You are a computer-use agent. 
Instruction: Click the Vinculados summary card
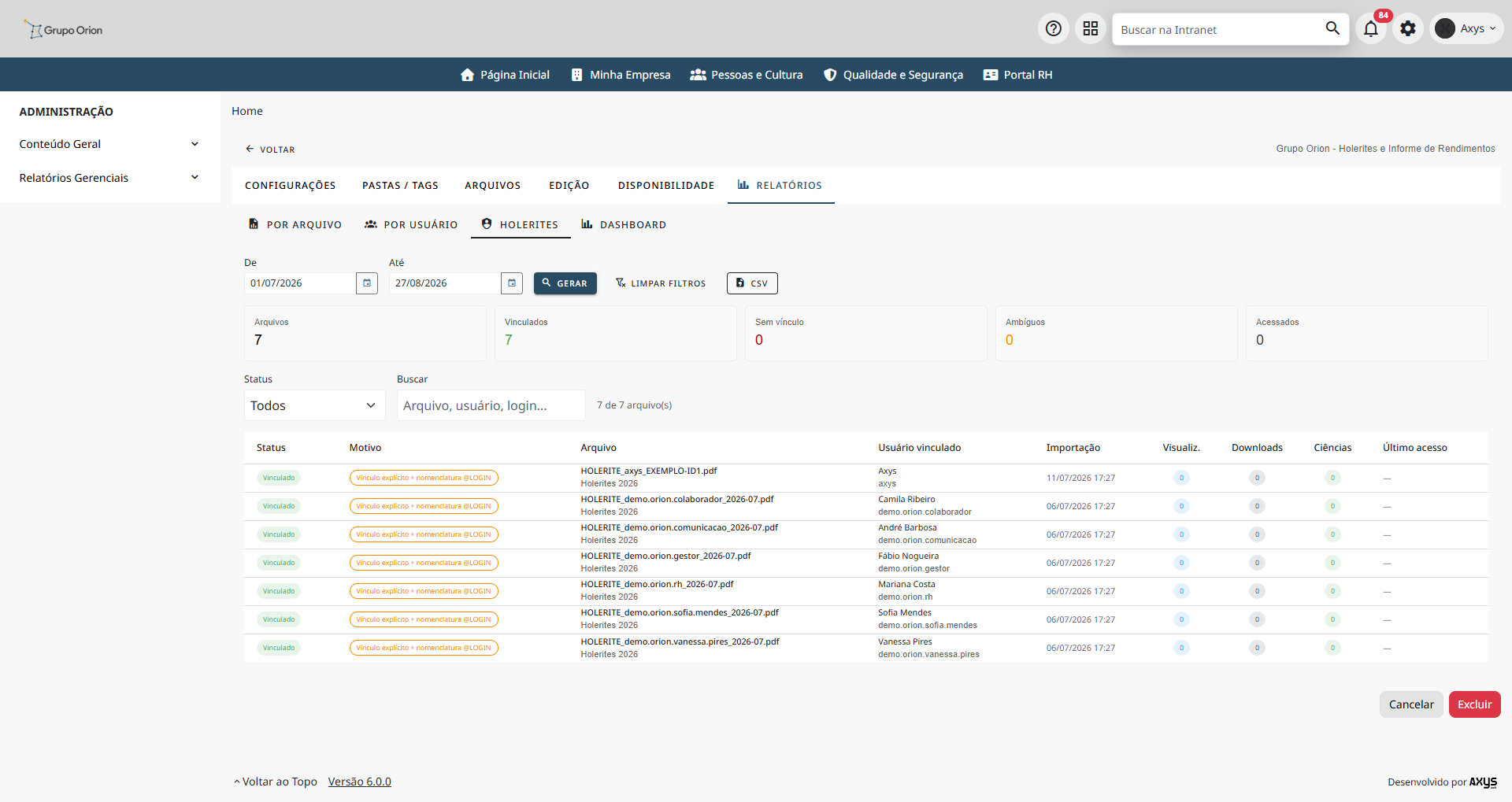(616, 333)
